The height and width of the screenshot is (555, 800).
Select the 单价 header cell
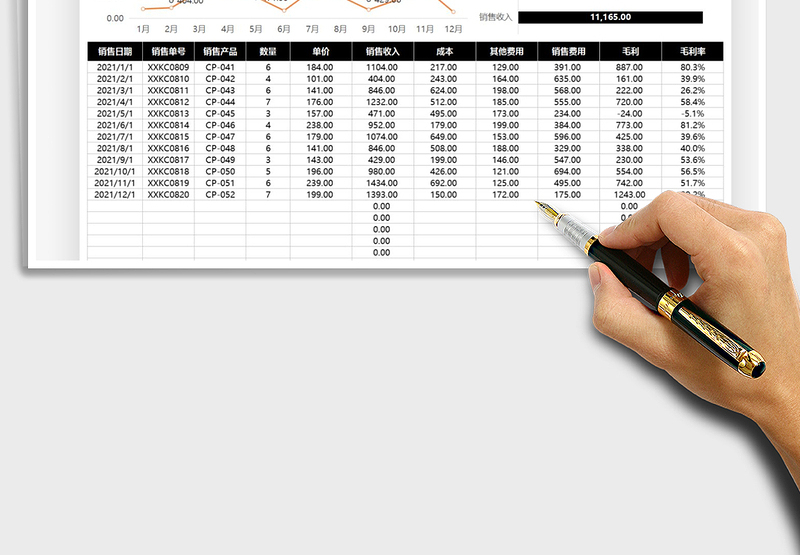click(x=320, y=51)
